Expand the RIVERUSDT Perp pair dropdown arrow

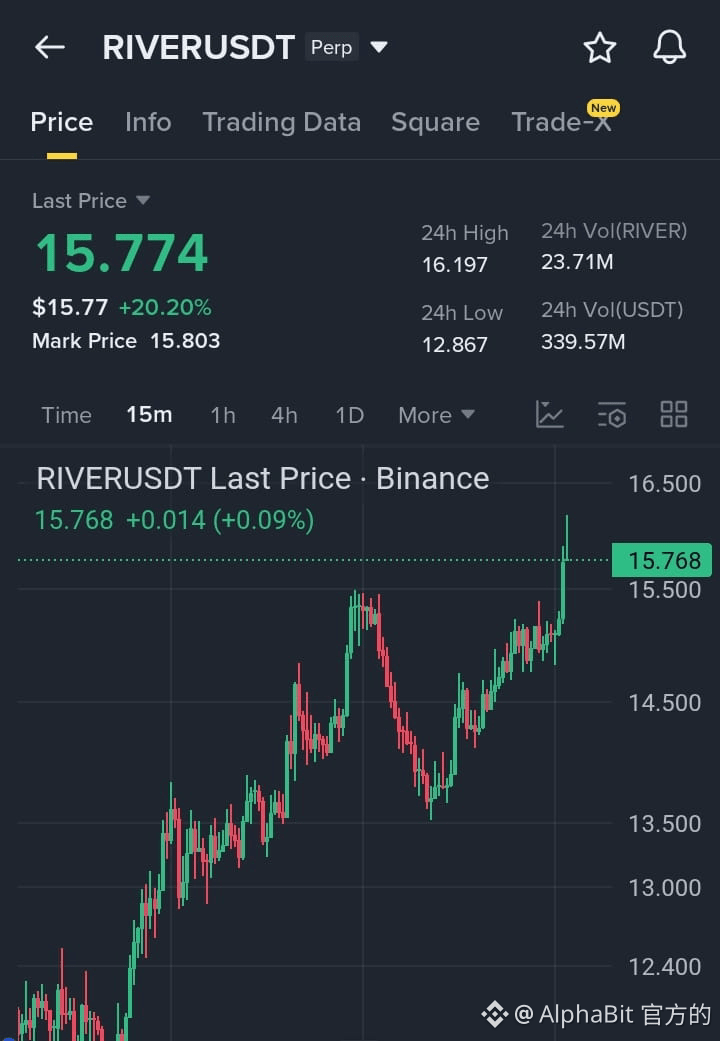pyautogui.click(x=379, y=47)
